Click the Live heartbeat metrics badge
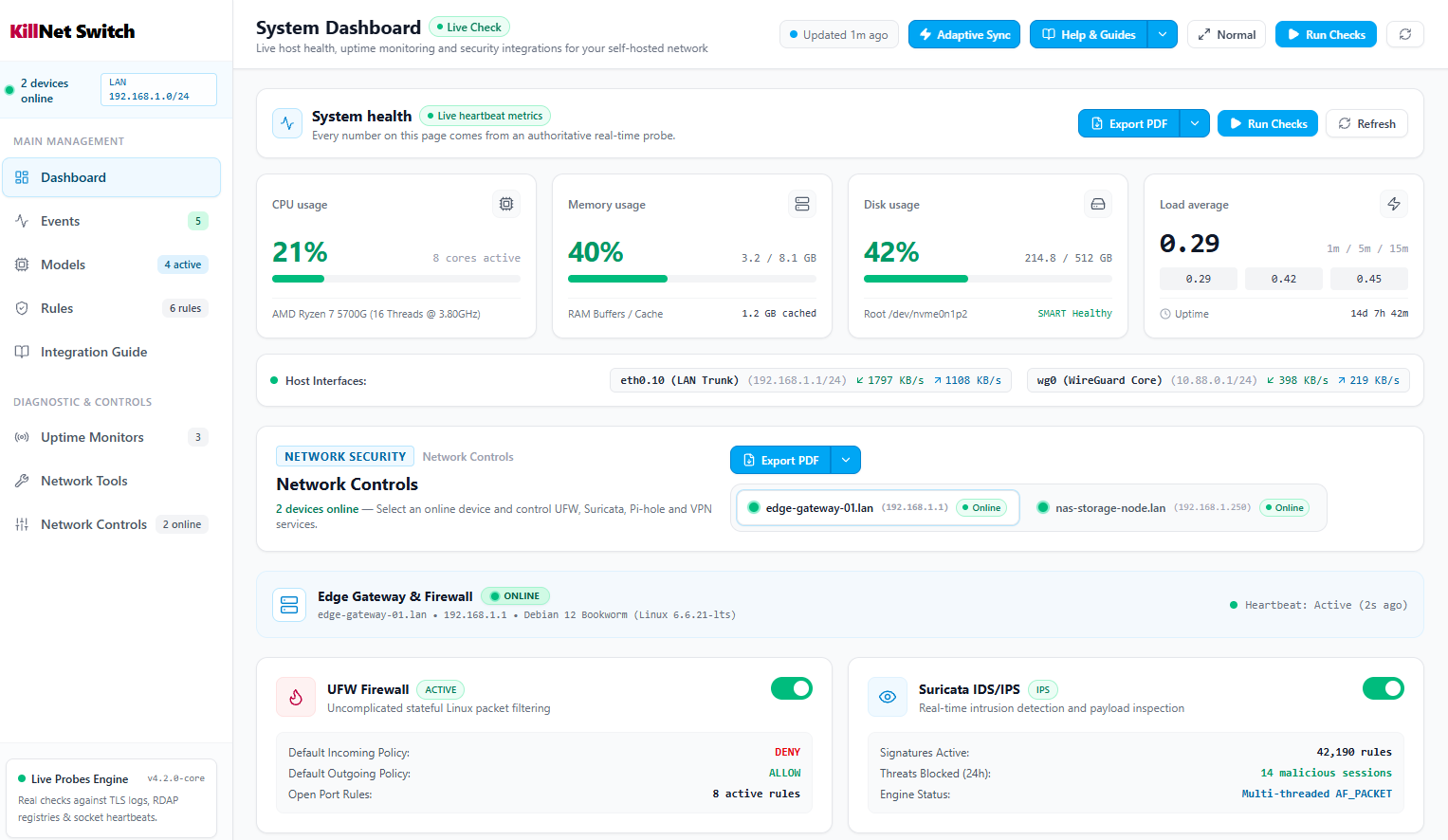Screen dimensions: 1448x840 coord(485,116)
